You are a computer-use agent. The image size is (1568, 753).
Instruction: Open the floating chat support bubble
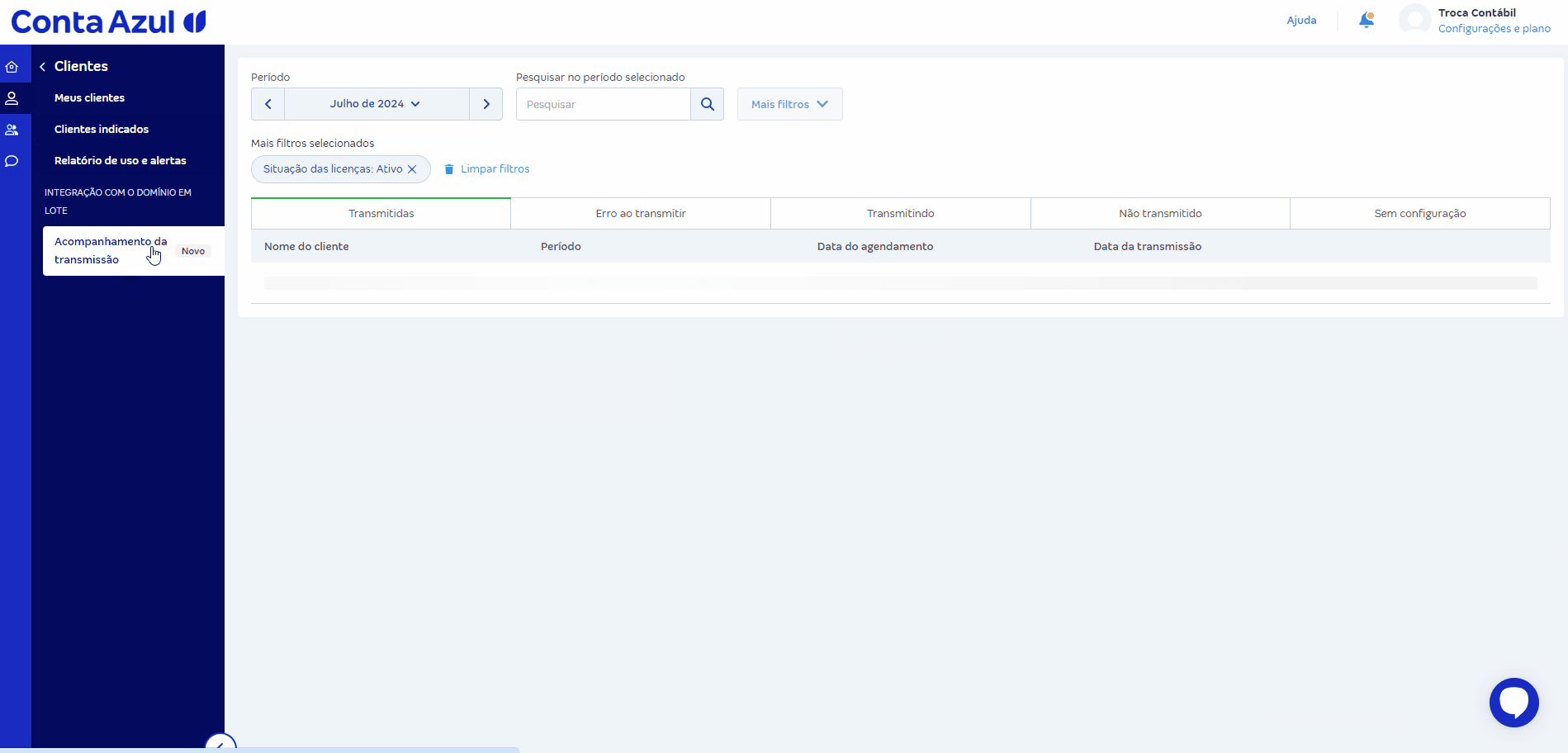pyautogui.click(x=1514, y=703)
